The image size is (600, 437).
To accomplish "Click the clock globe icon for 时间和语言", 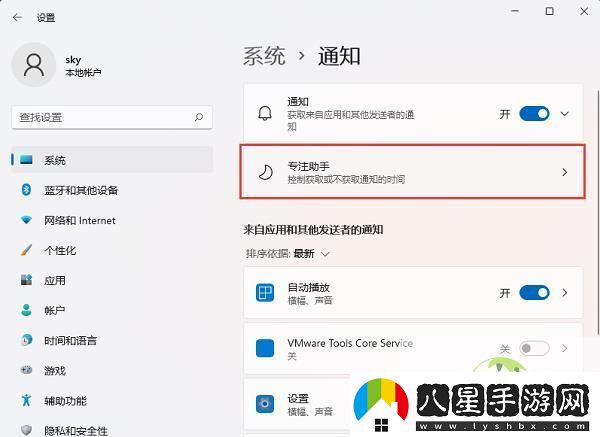I will click(26, 340).
